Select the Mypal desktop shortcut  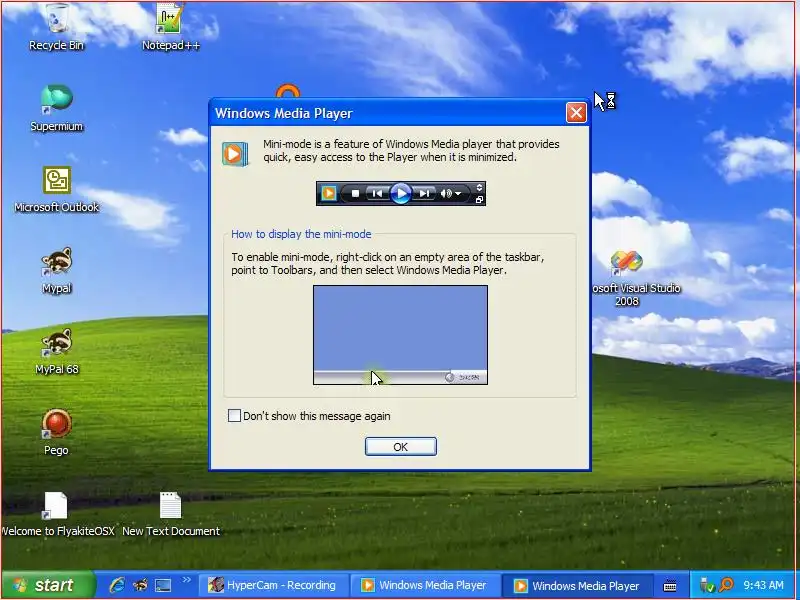tap(56, 270)
